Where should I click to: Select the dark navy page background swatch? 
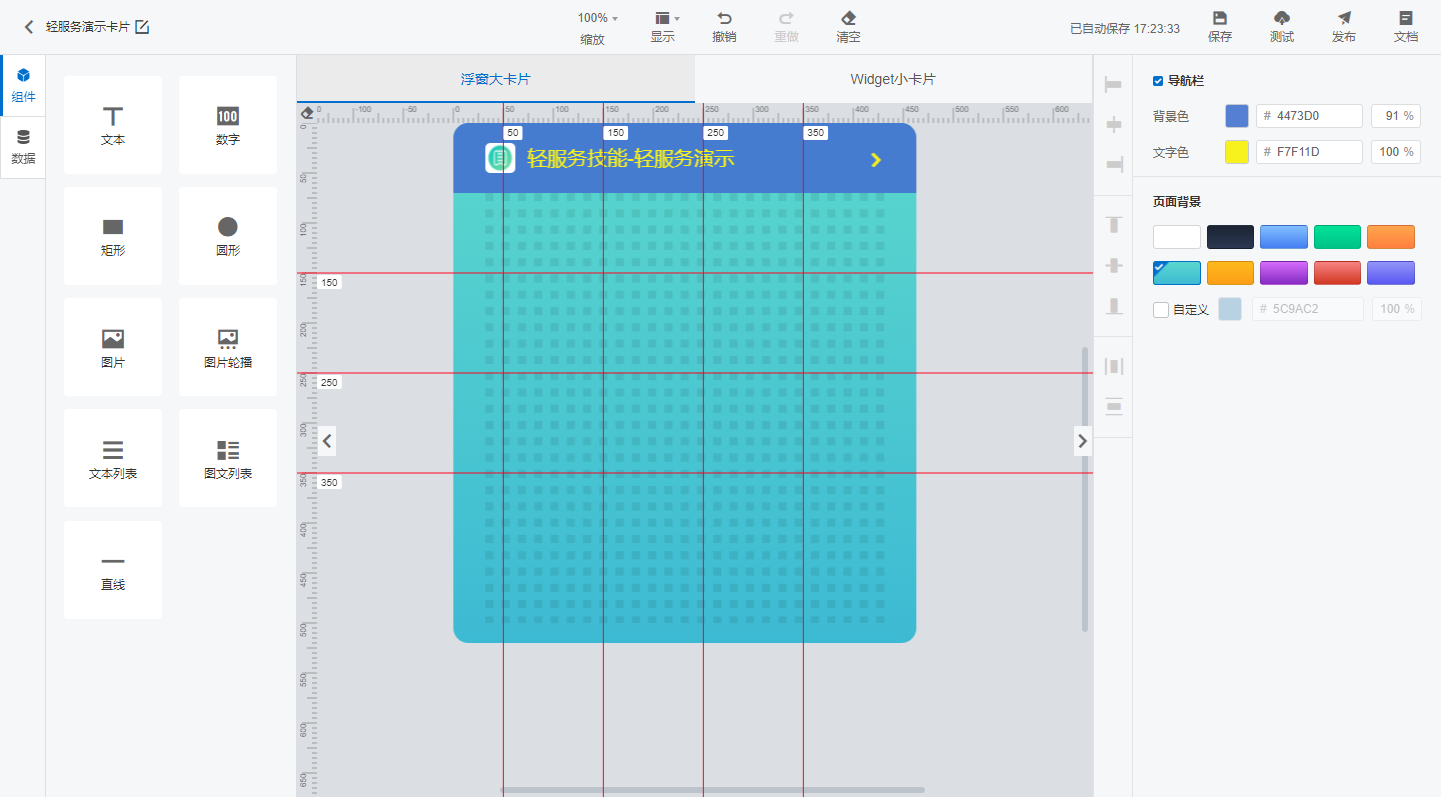pos(1230,237)
